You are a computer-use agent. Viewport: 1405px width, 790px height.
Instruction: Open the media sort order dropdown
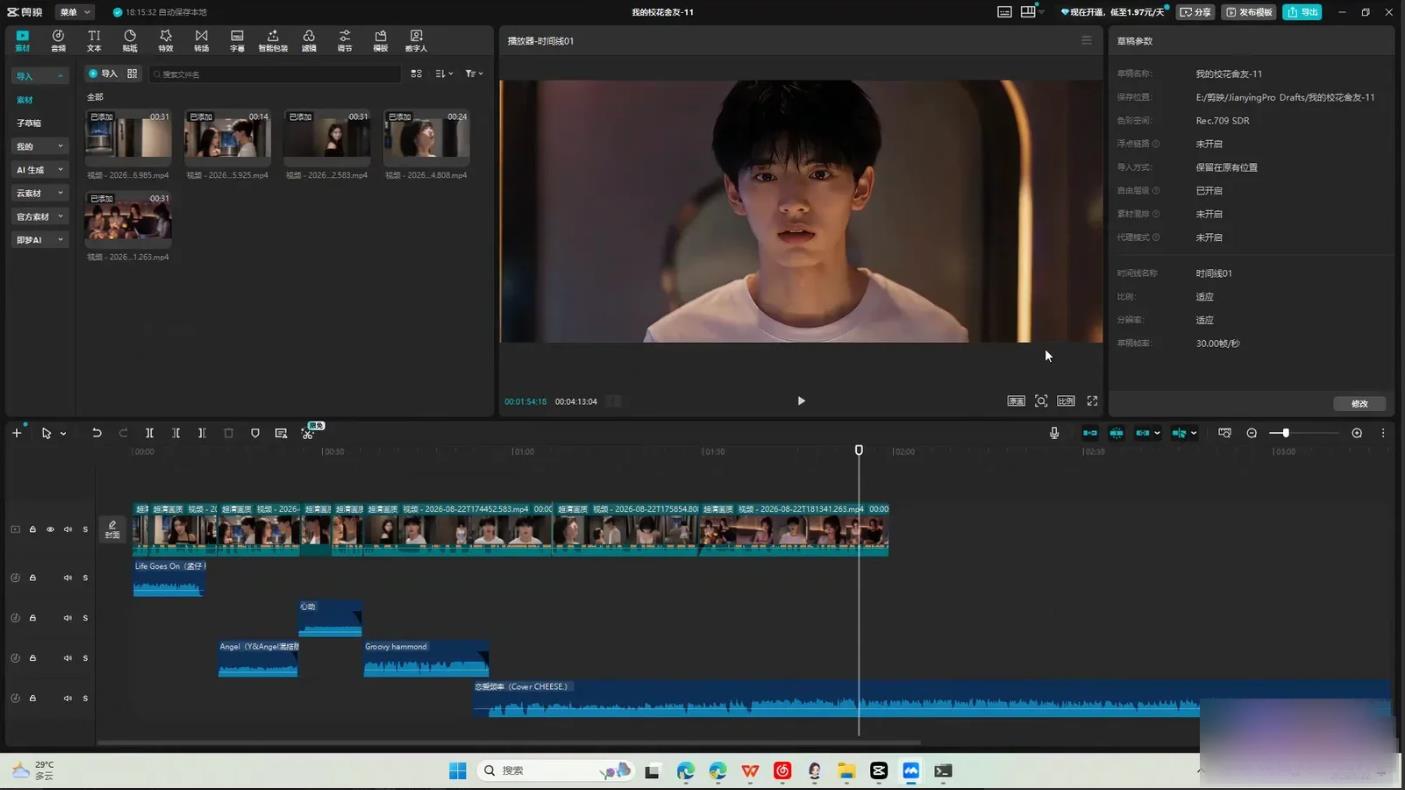pos(444,74)
